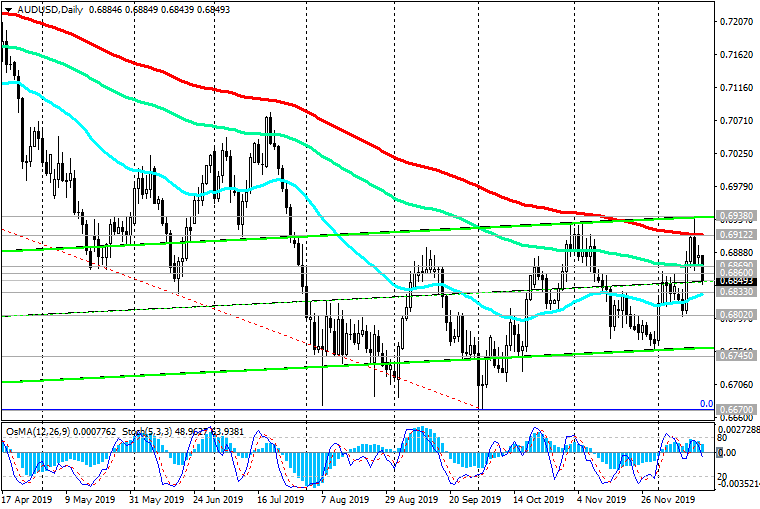This screenshot has width=760, height=509.
Task: Click the 31 May 2019 date label
Action: [156, 499]
